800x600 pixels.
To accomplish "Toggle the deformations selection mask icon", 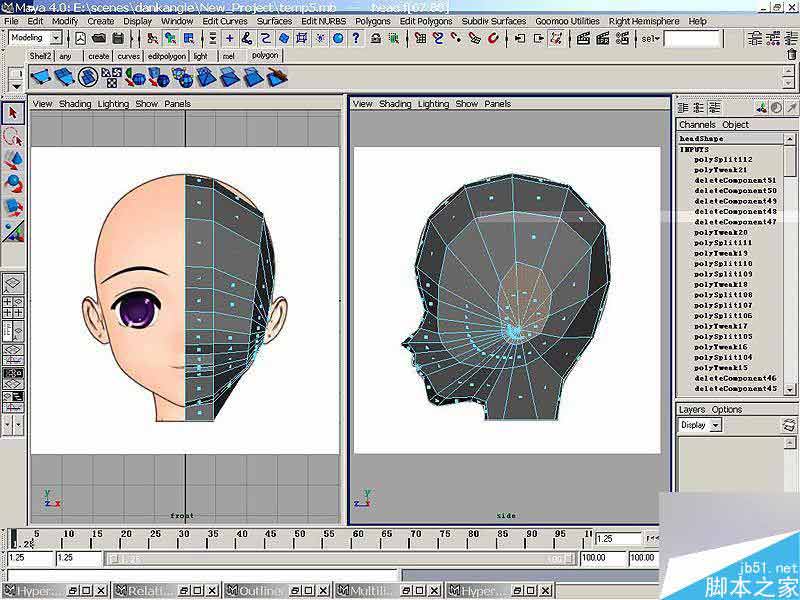I will tap(302, 38).
